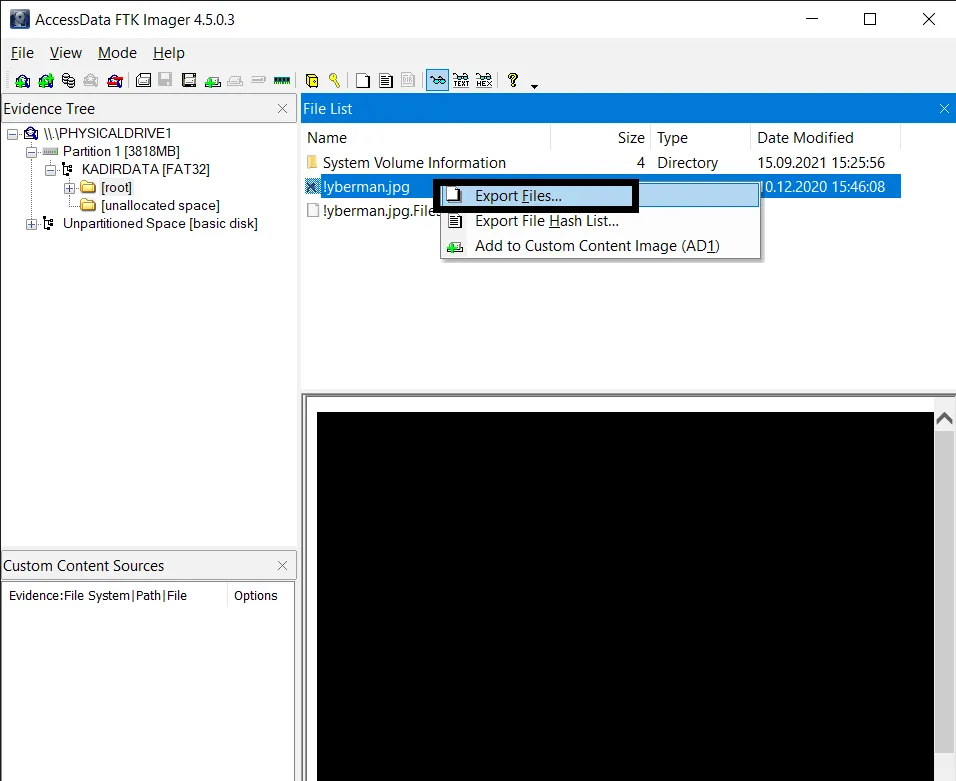Close the File List panel
Screen dimensions: 956x781
(944, 109)
